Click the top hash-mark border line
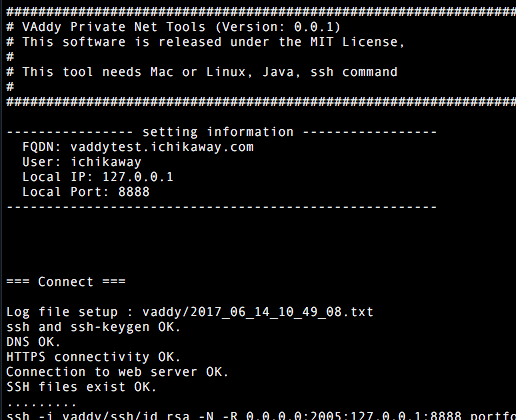The image size is (516, 420). (261, 12)
